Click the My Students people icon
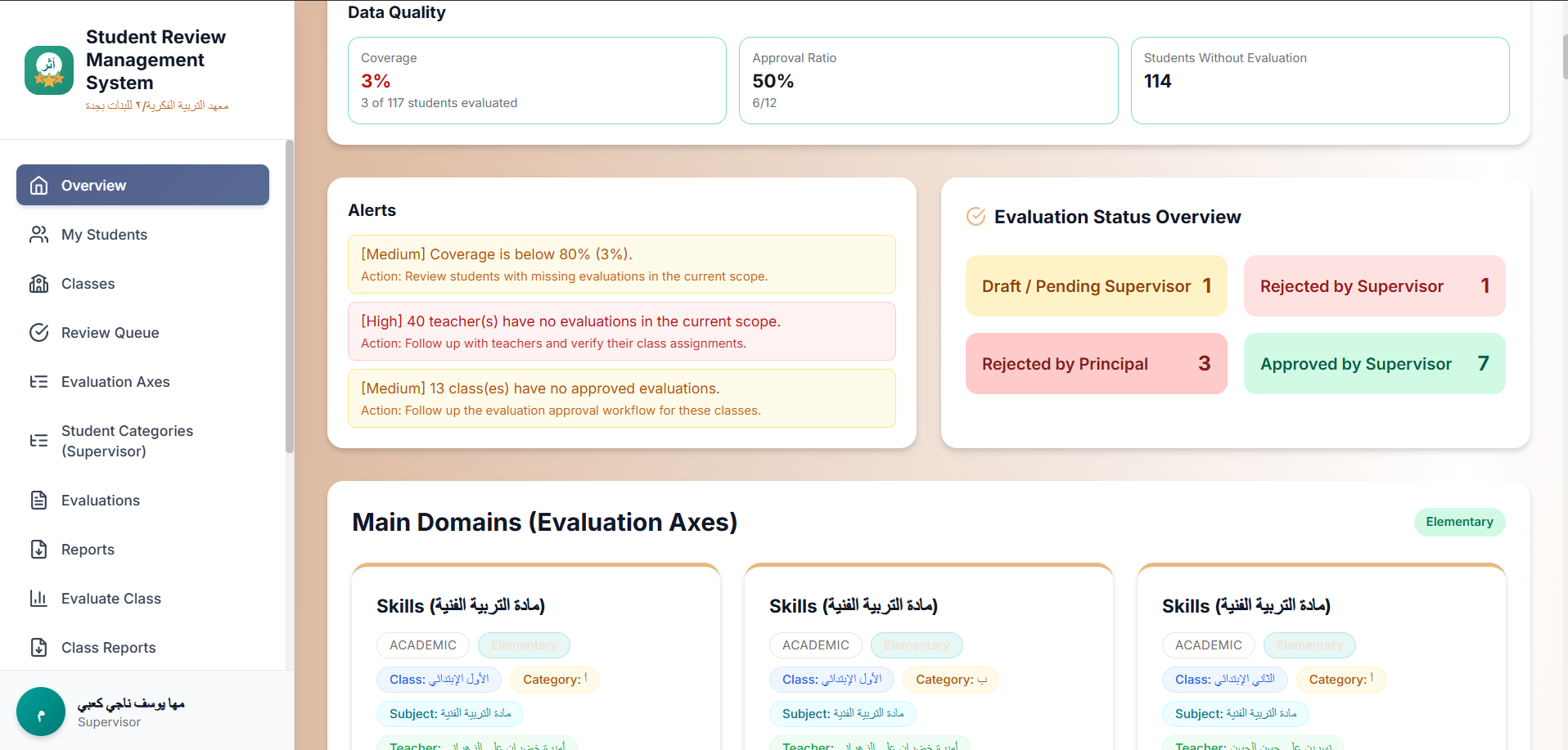This screenshot has height=750, width=1568. pos(38,234)
